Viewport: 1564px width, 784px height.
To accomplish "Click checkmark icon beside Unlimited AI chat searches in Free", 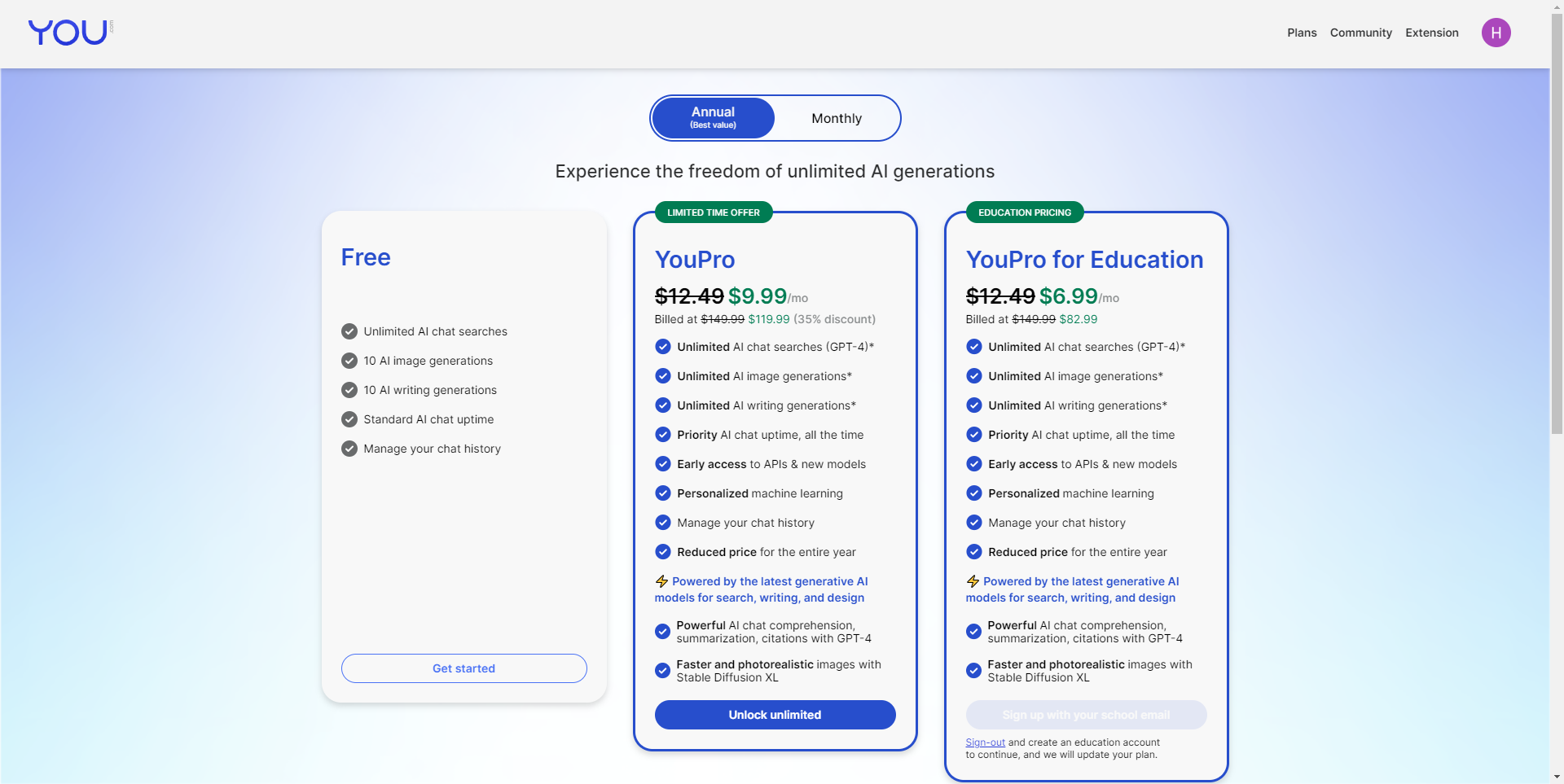I will coord(349,331).
